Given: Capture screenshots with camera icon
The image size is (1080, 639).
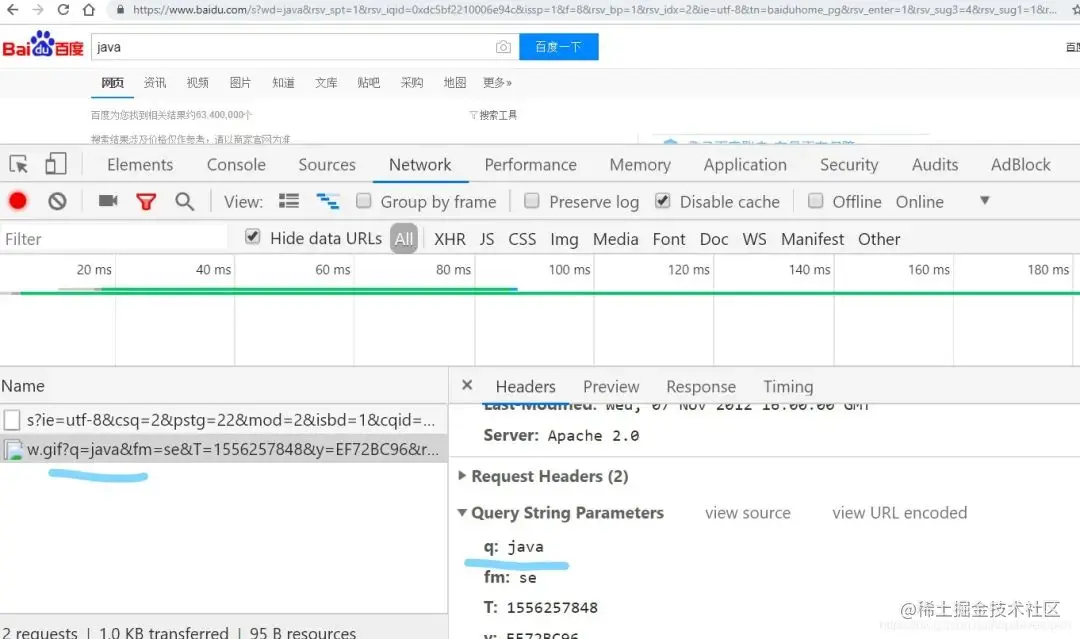Looking at the screenshot, I should click(x=108, y=201).
